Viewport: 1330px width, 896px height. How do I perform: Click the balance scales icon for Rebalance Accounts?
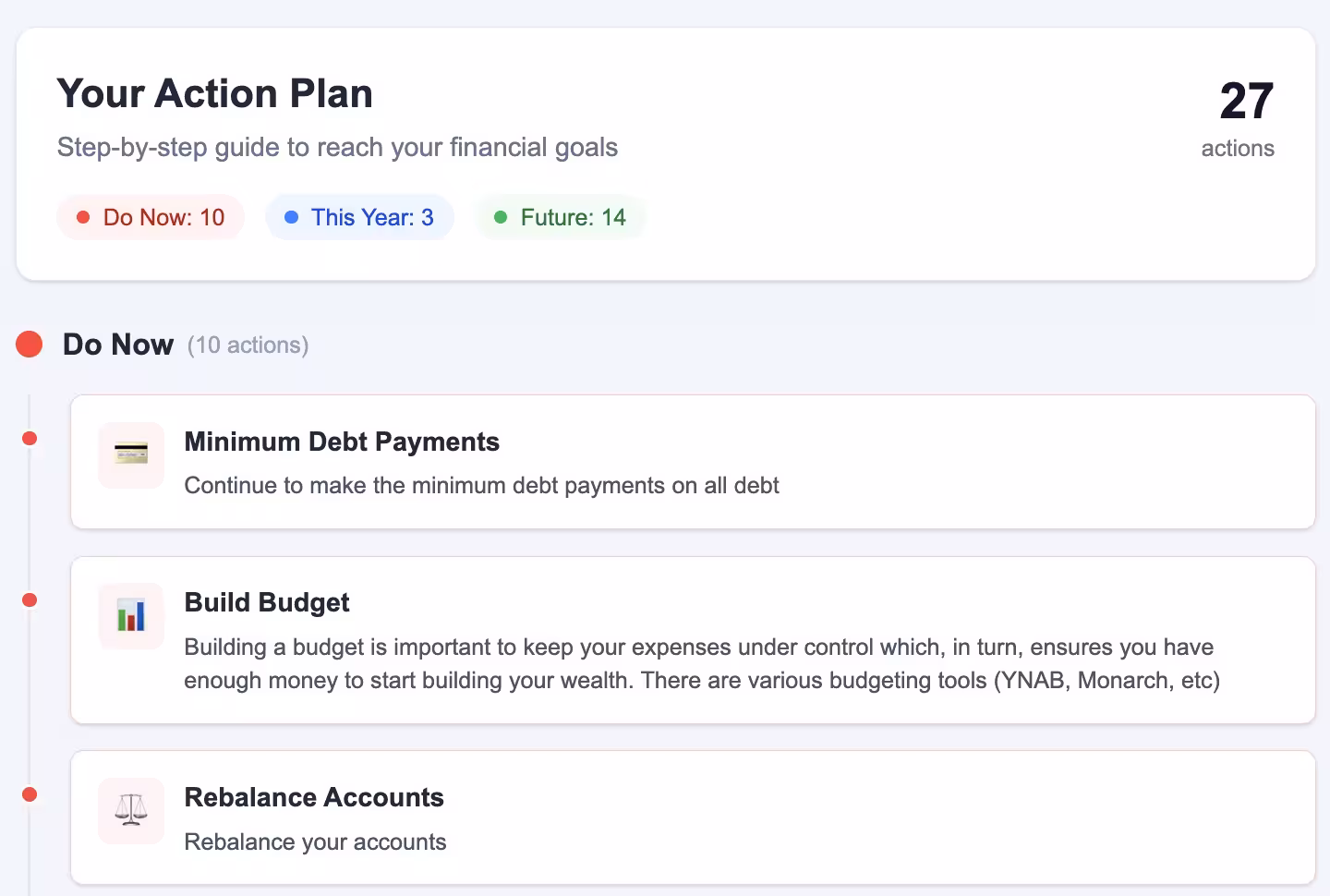click(131, 810)
